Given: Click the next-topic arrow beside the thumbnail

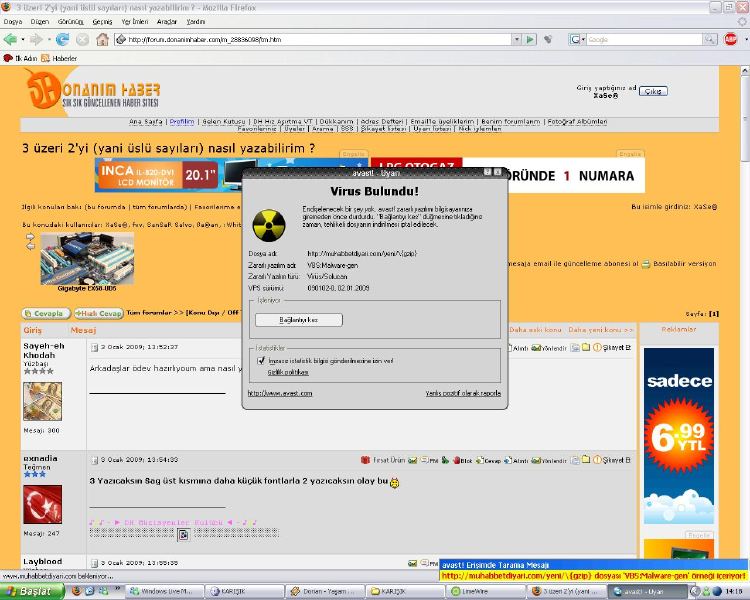Looking at the screenshot, I should coord(30,236).
